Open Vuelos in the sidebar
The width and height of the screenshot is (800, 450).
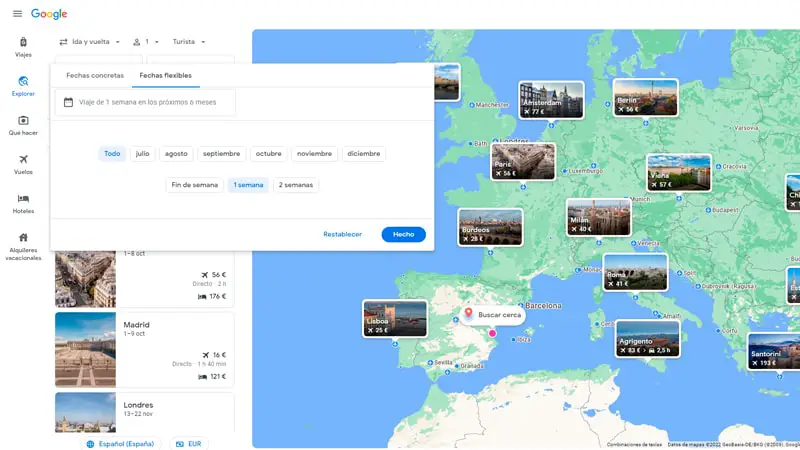23,164
